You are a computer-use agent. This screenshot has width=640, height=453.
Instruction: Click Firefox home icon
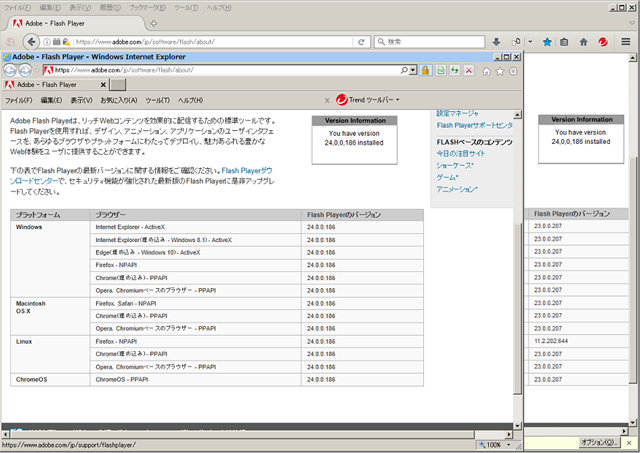(x=583, y=42)
